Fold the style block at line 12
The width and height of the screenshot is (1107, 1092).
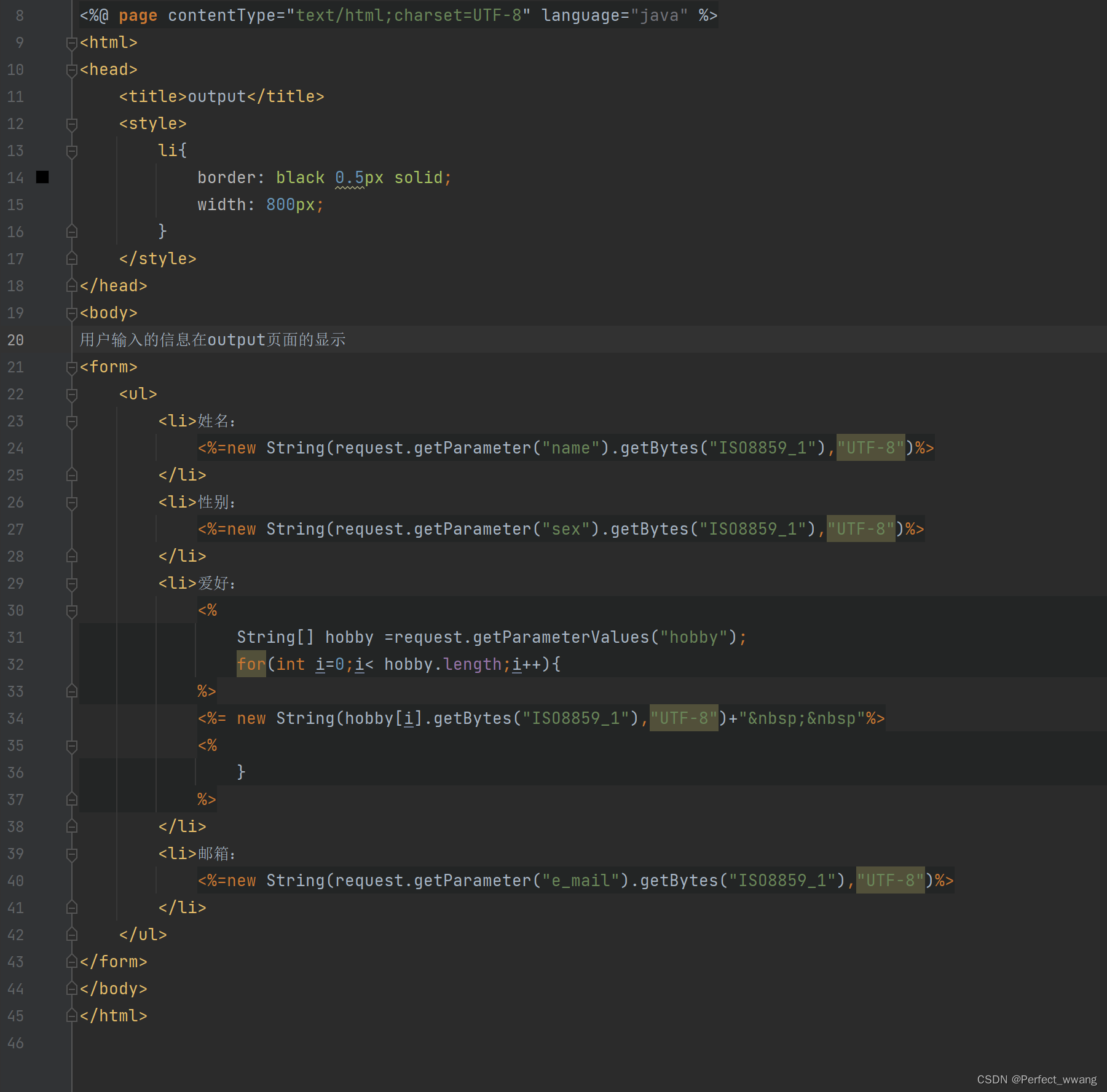(71, 124)
